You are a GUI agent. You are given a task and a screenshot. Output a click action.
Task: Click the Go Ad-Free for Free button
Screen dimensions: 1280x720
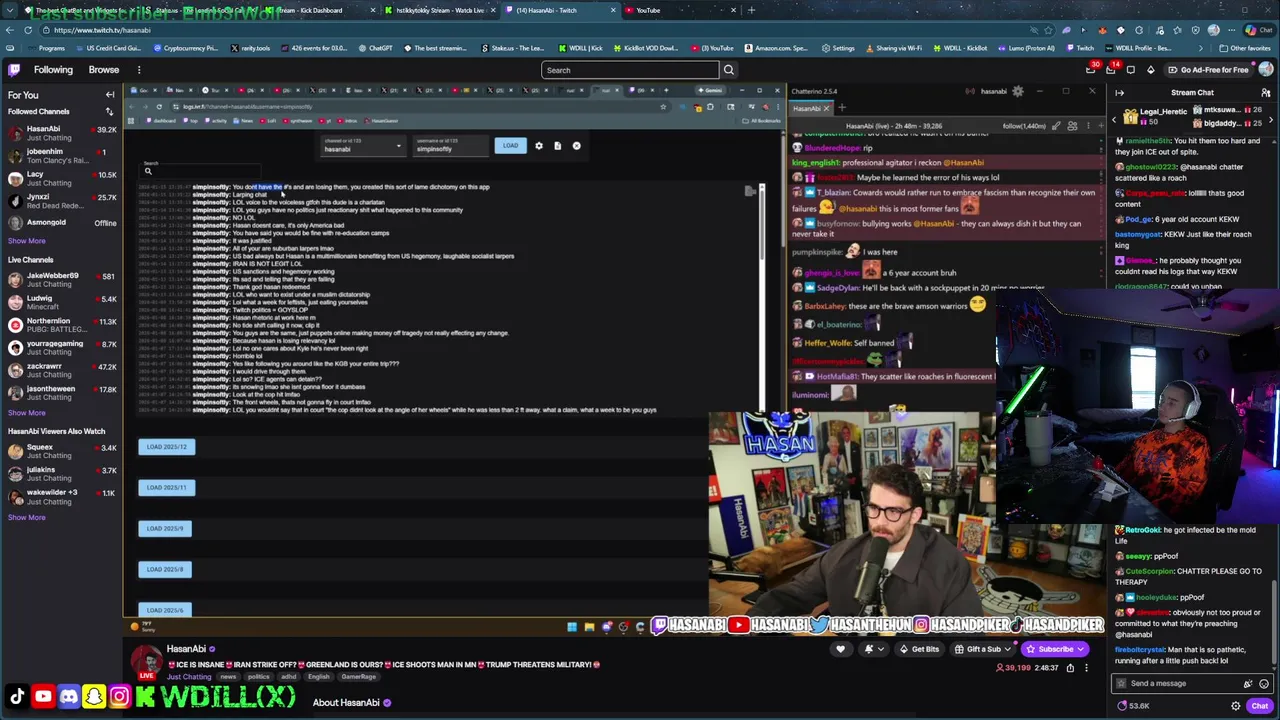pyautogui.click(x=1207, y=70)
